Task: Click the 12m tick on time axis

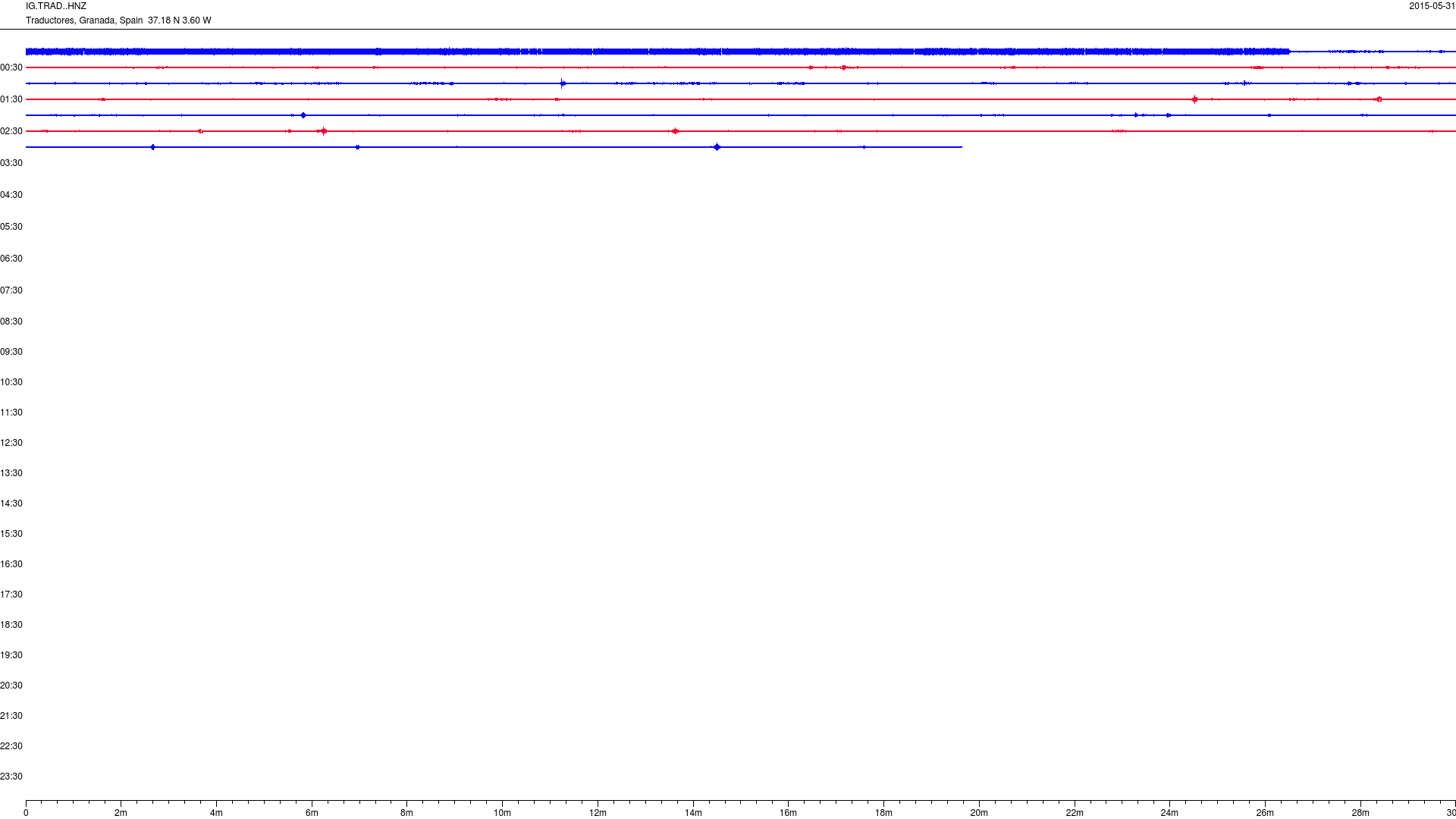Action: coord(598,813)
